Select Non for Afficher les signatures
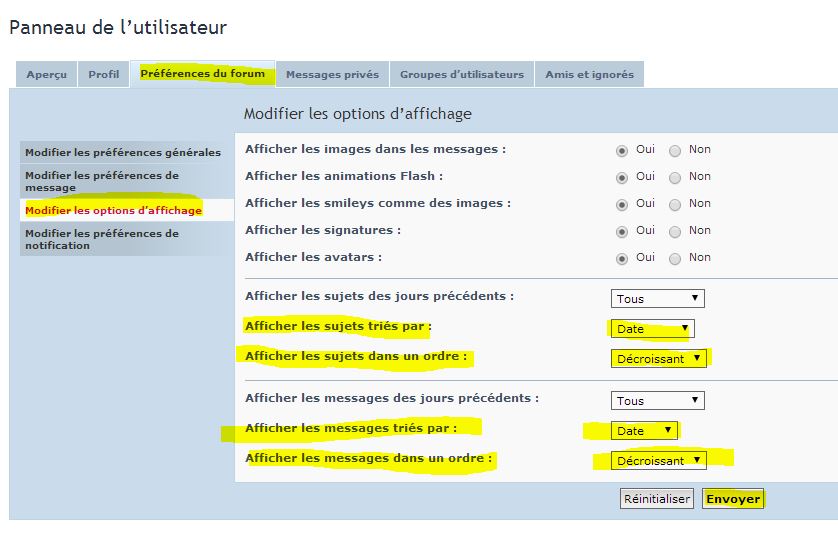Viewport: 838px width, 538px height. coord(675,231)
